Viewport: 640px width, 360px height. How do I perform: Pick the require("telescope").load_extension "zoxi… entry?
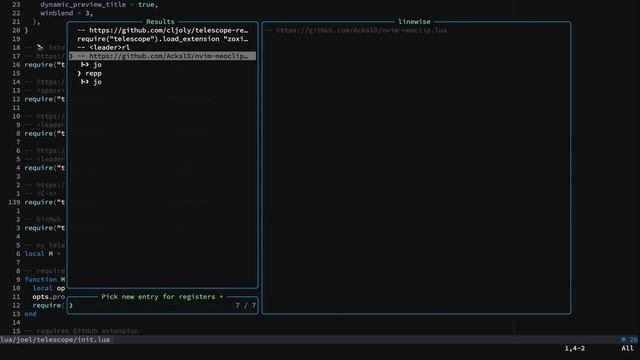coord(162,39)
